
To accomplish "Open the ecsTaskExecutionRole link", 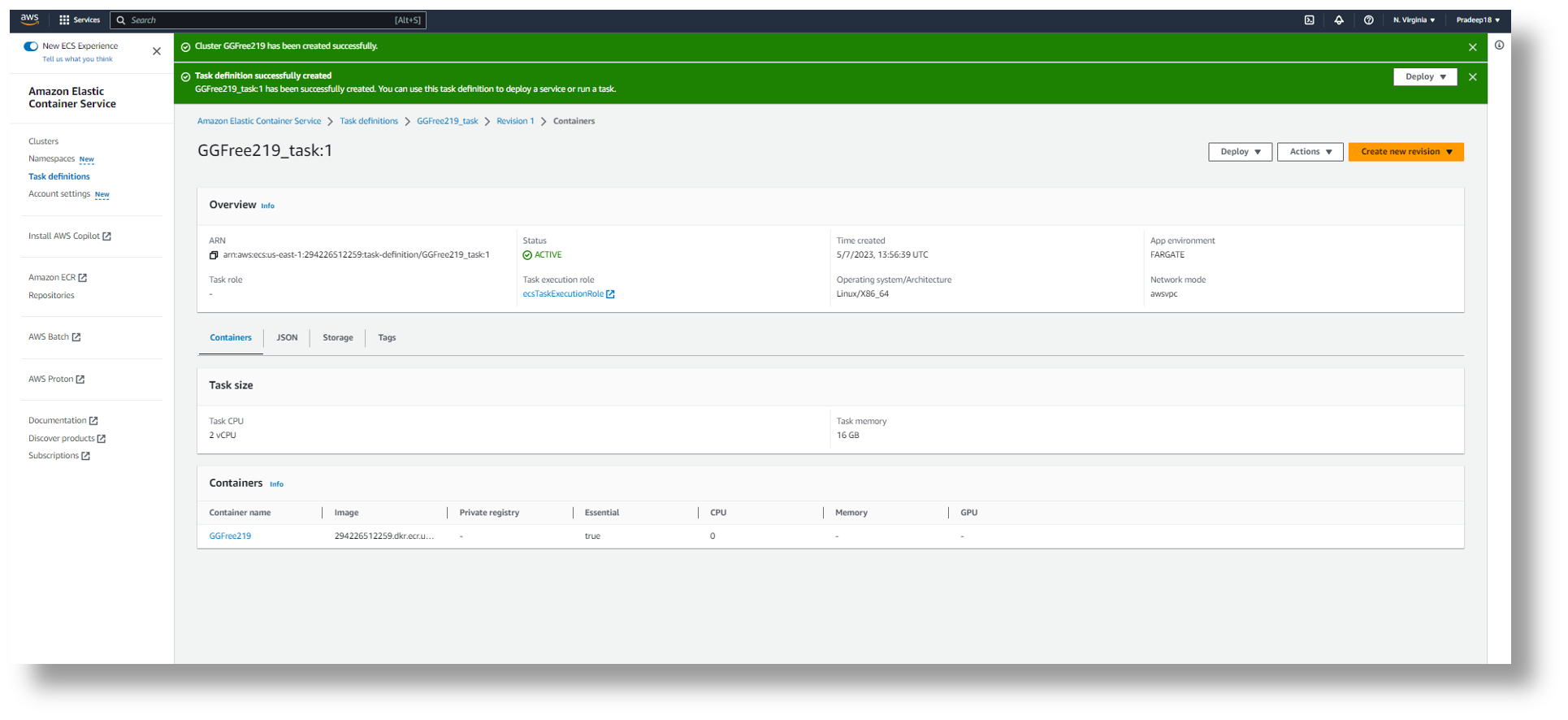I will [563, 294].
